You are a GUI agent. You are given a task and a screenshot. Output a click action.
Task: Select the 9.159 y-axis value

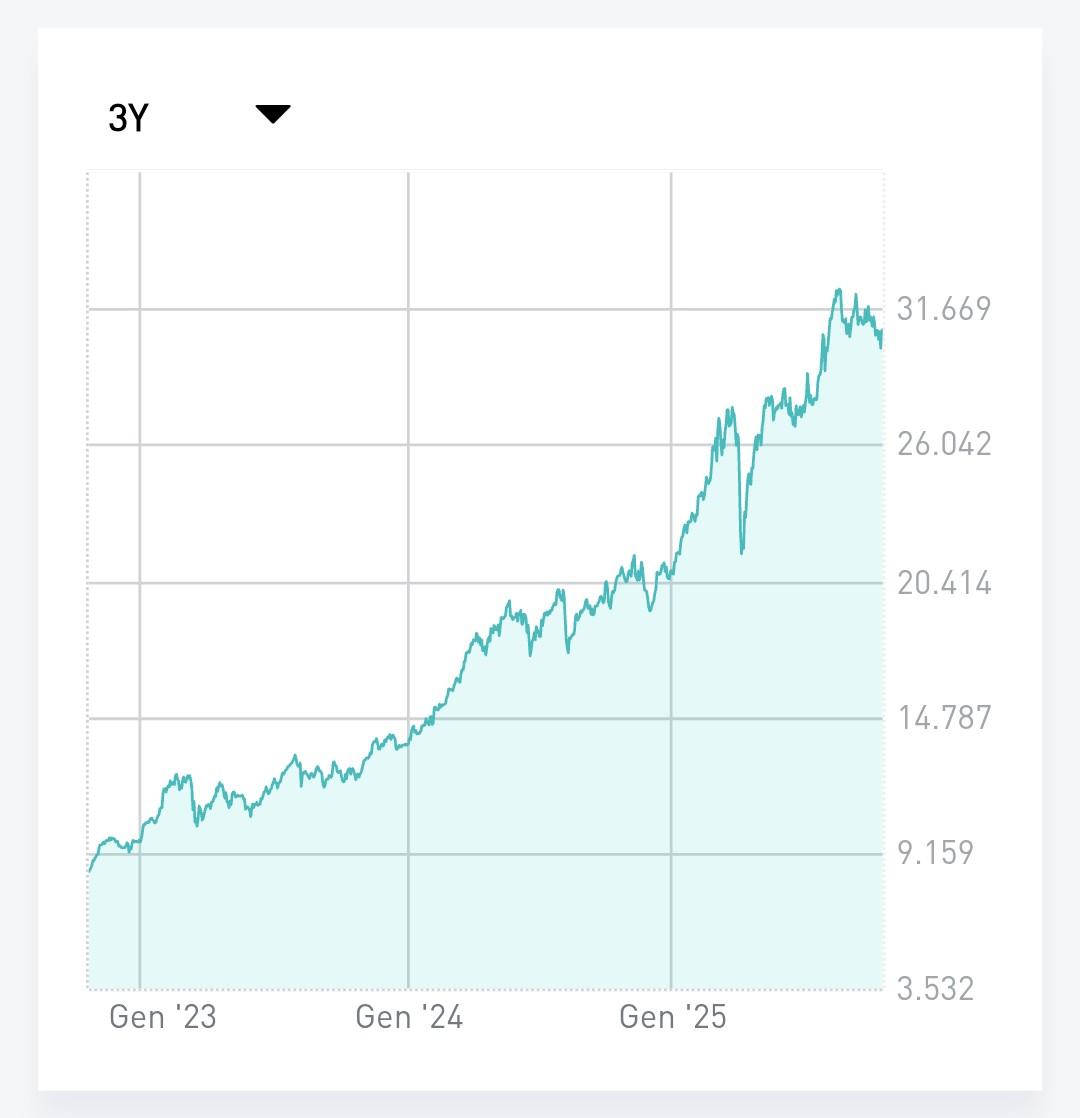pos(934,853)
